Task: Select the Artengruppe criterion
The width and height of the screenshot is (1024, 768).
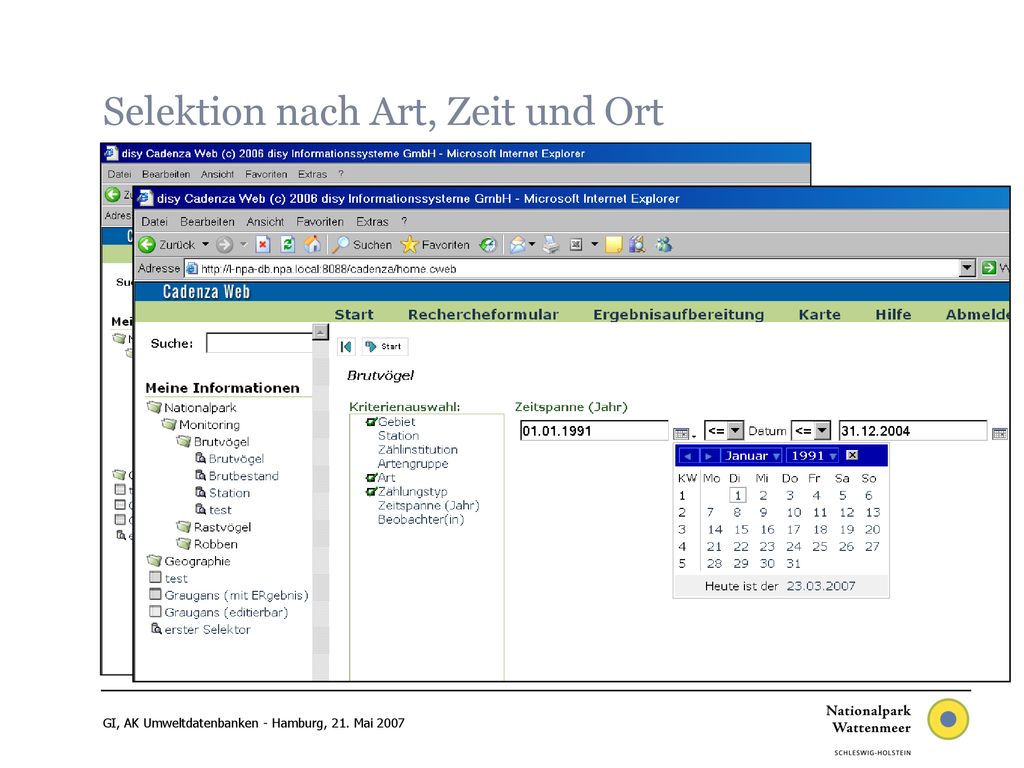Action: [413, 464]
